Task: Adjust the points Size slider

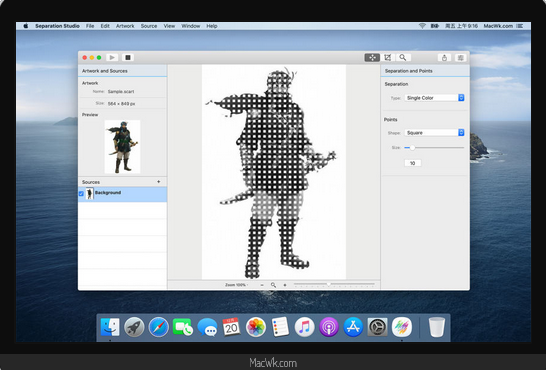Action: coord(412,148)
